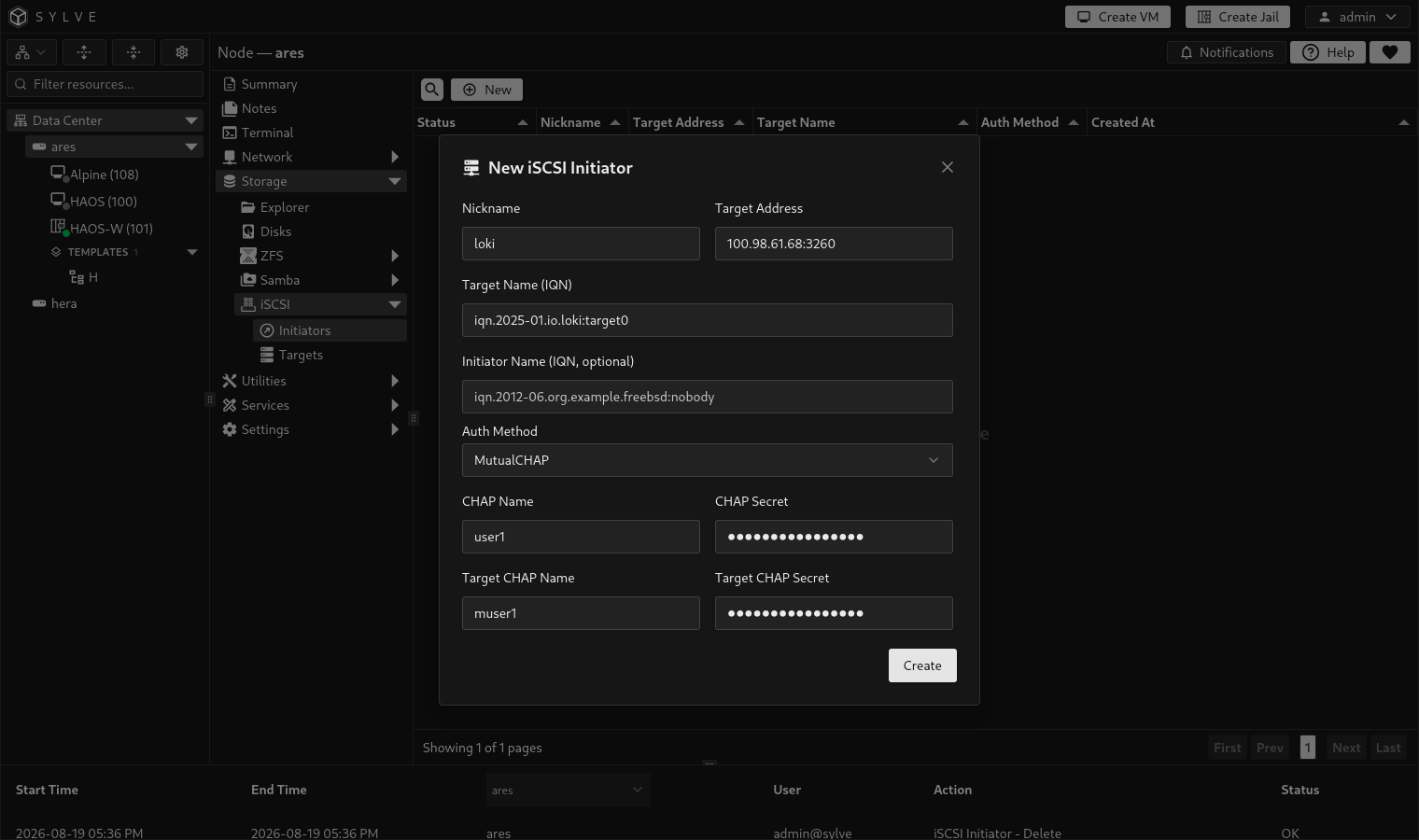Image resolution: width=1419 pixels, height=840 pixels.
Task: Click the collapse all tree icon
Action: point(133,53)
